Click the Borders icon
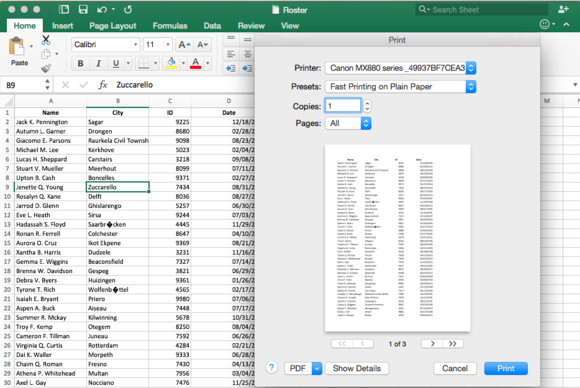This screenshot has width=580, height=388. pos(144,64)
